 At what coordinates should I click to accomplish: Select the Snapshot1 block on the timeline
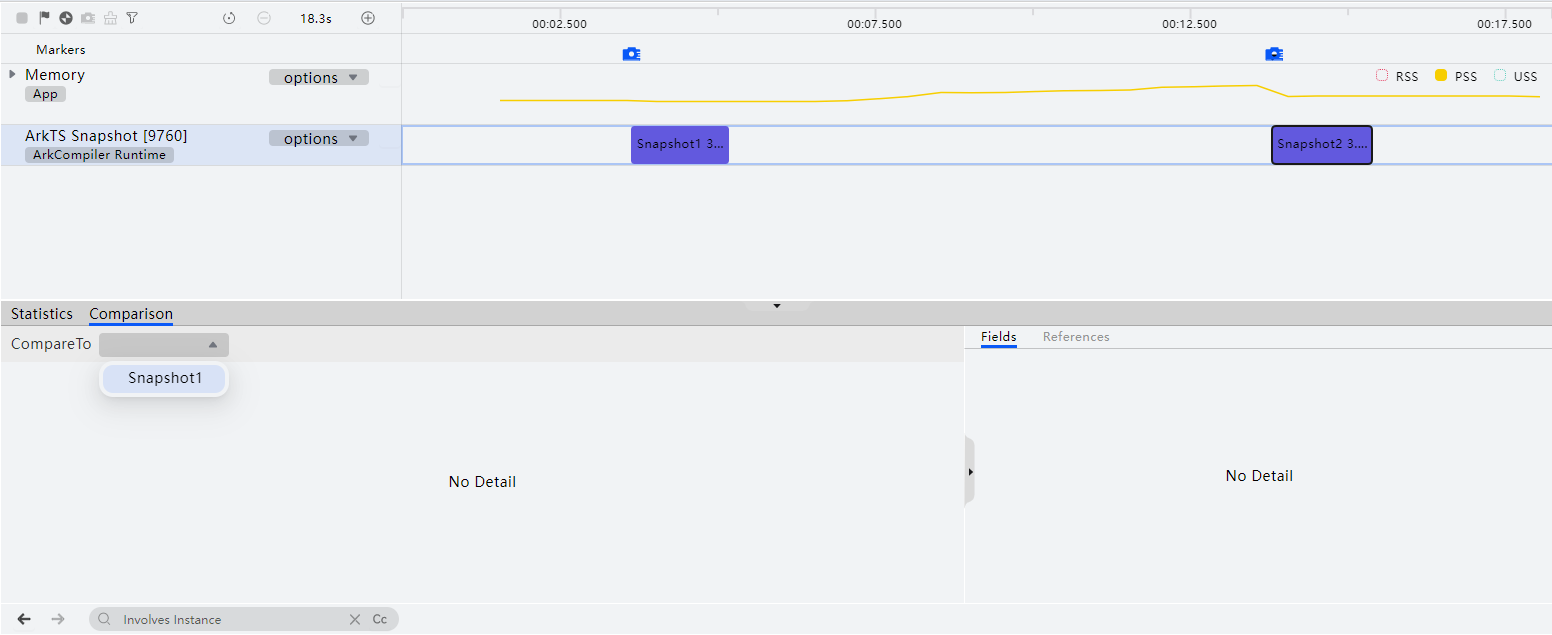click(x=680, y=145)
